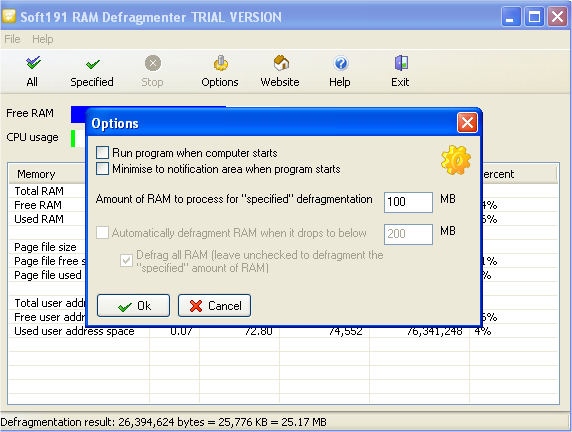
Task: Click the CPU usage green bar
Action: 73,138
